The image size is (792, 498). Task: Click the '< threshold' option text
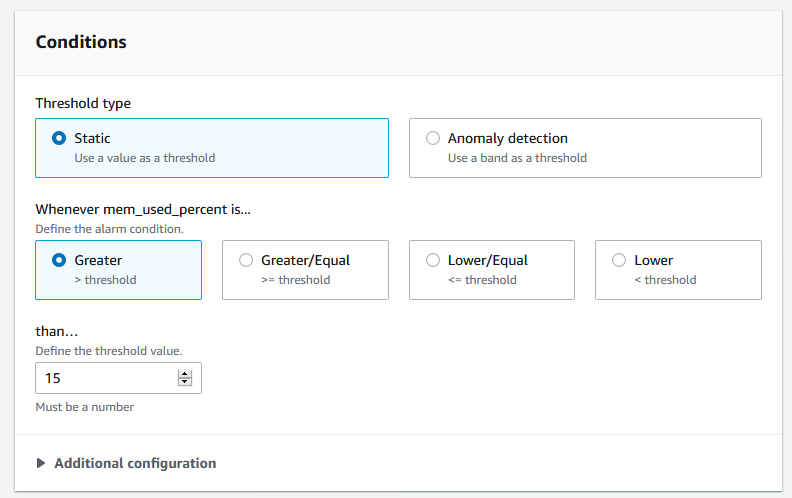(x=665, y=280)
